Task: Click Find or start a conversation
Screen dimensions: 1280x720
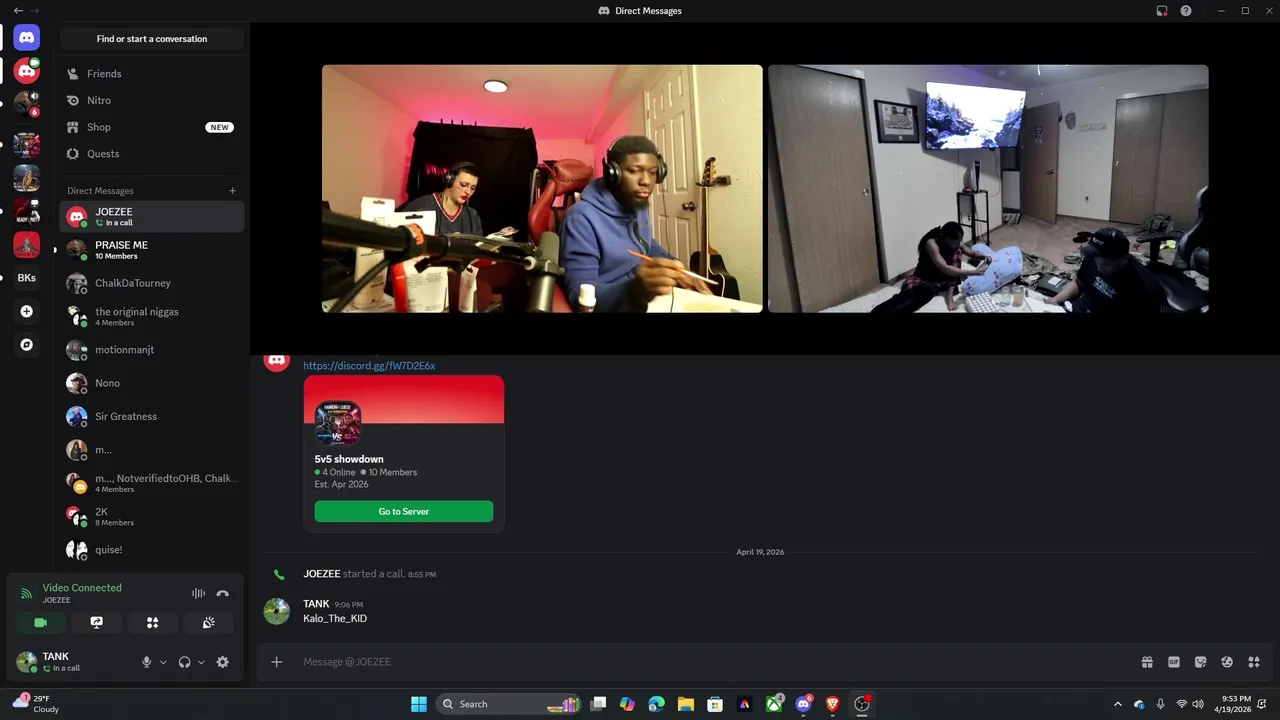Action: pyautogui.click(x=152, y=39)
